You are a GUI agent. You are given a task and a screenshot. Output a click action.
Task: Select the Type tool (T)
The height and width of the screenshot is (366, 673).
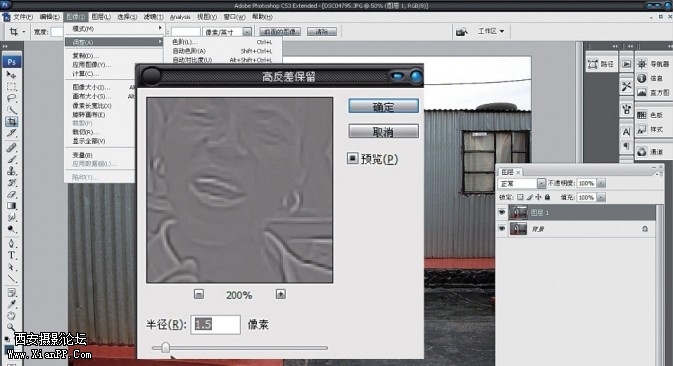[12, 255]
